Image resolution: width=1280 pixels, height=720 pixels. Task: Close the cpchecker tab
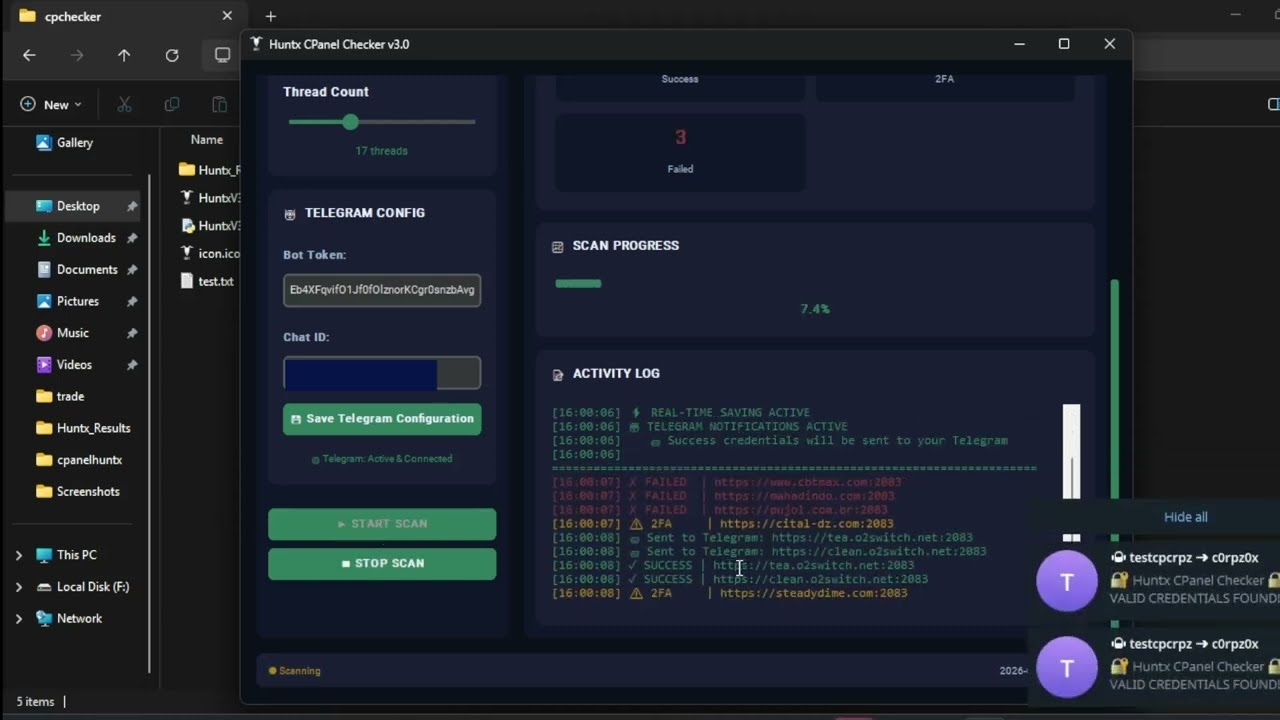[227, 16]
